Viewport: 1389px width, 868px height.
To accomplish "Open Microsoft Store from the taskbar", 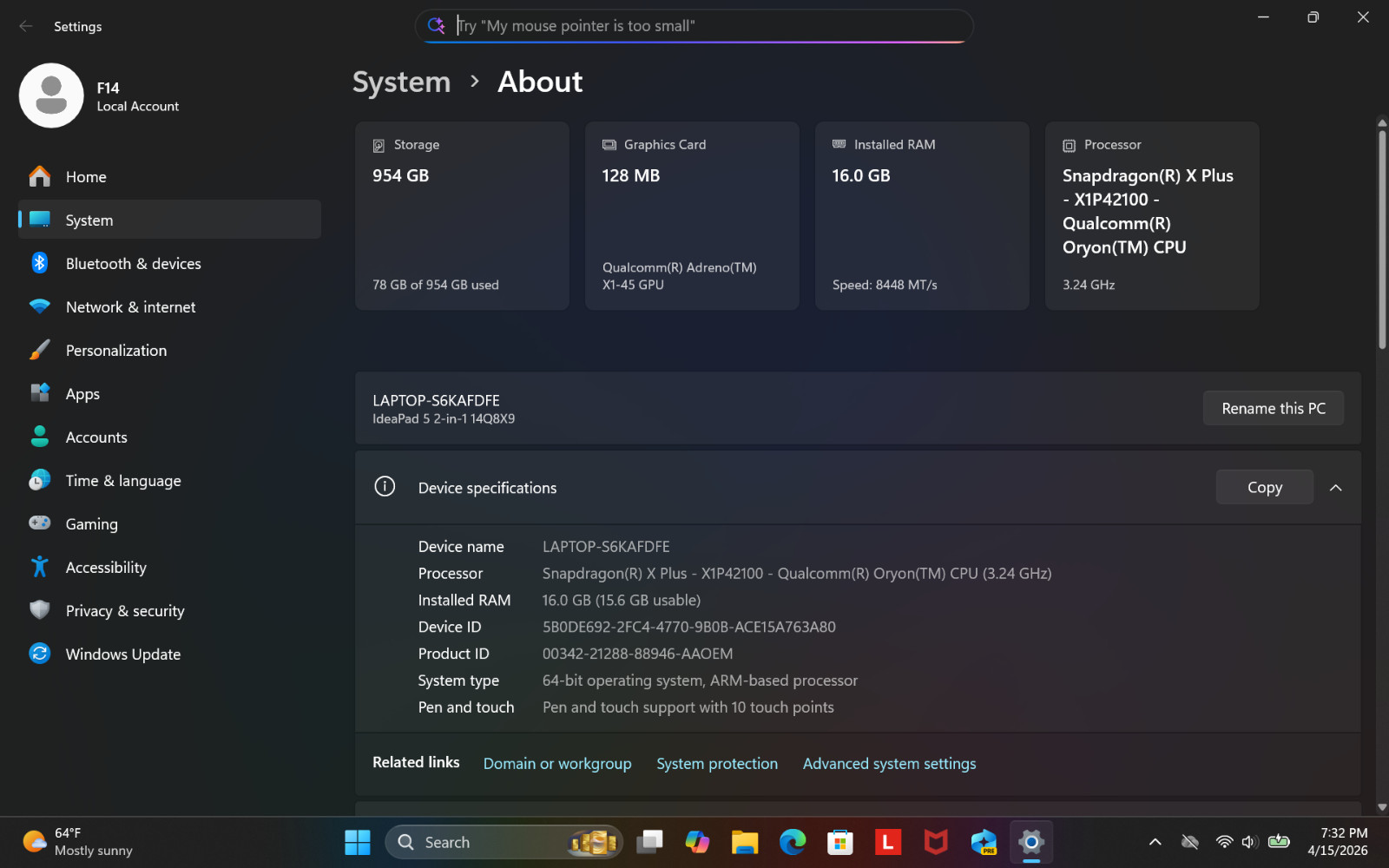I will (x=840, y=842).
